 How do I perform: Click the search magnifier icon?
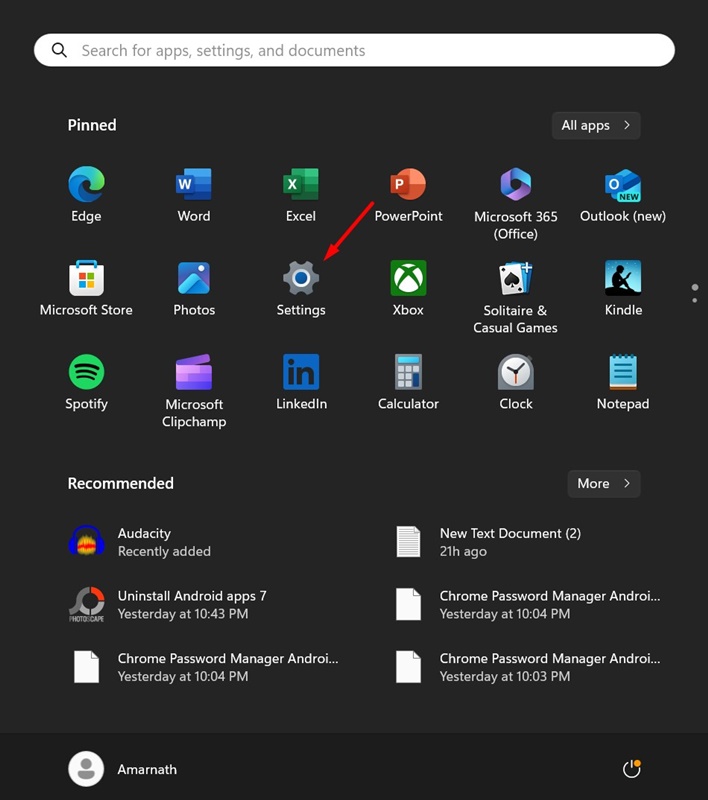[59, 50]
